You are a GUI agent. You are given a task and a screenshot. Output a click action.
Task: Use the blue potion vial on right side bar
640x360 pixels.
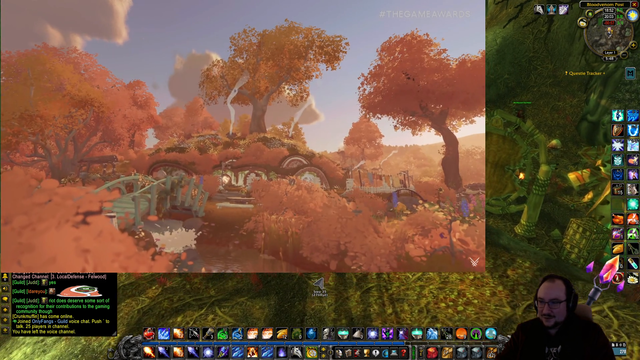[633, 263]
